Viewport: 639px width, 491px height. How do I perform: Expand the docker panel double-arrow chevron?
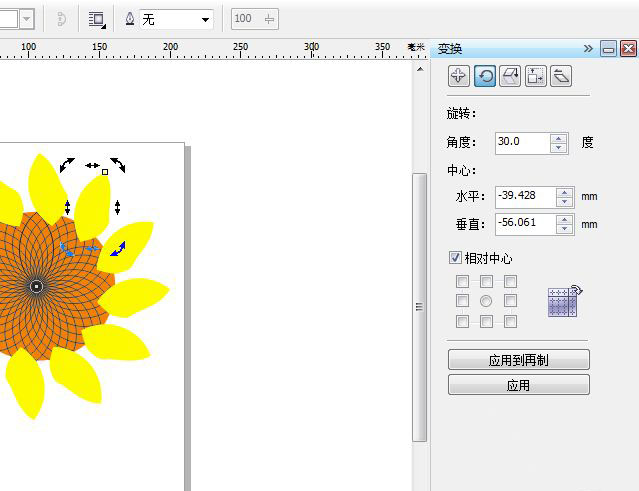[588, 48]
